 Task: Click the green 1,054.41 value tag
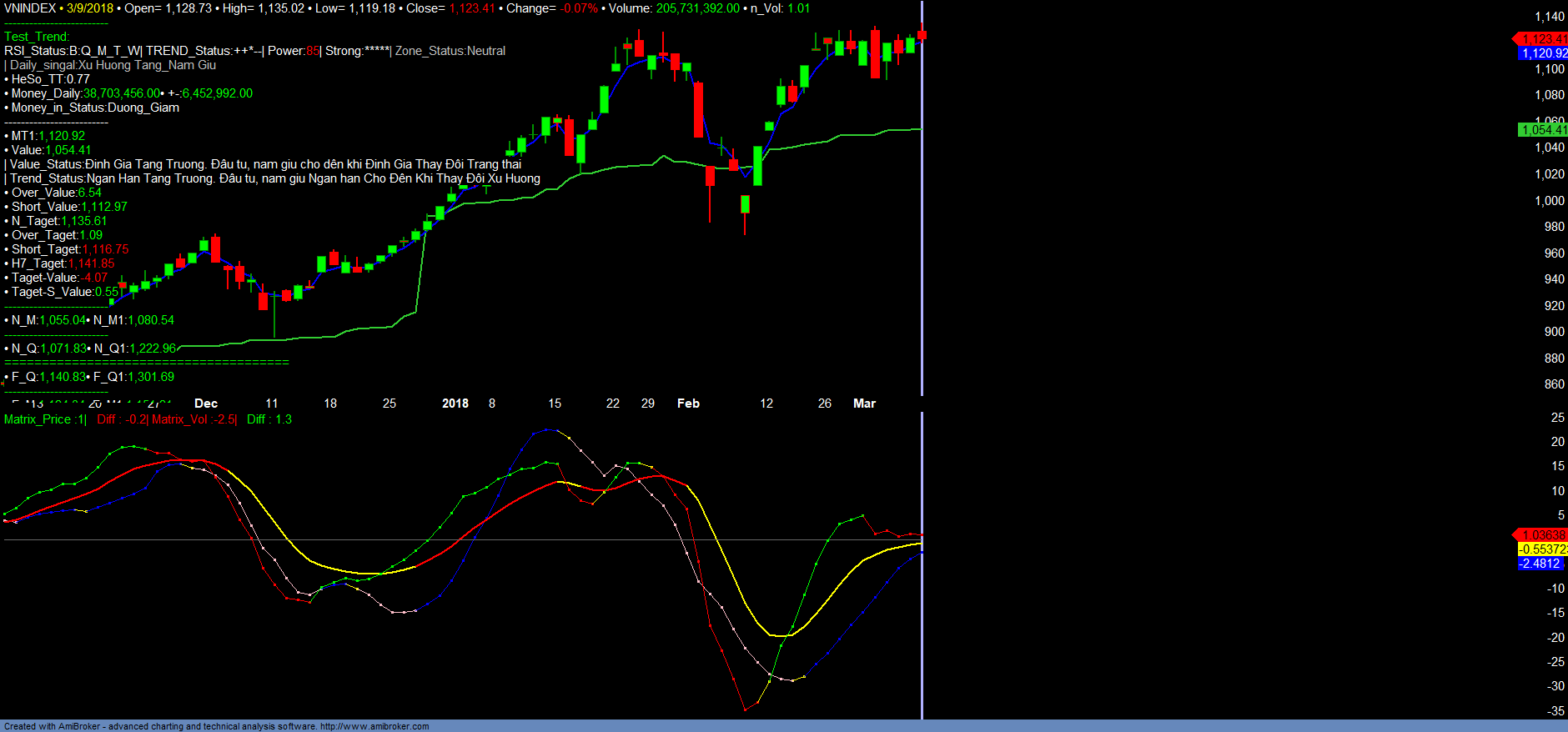point(1543,130)
